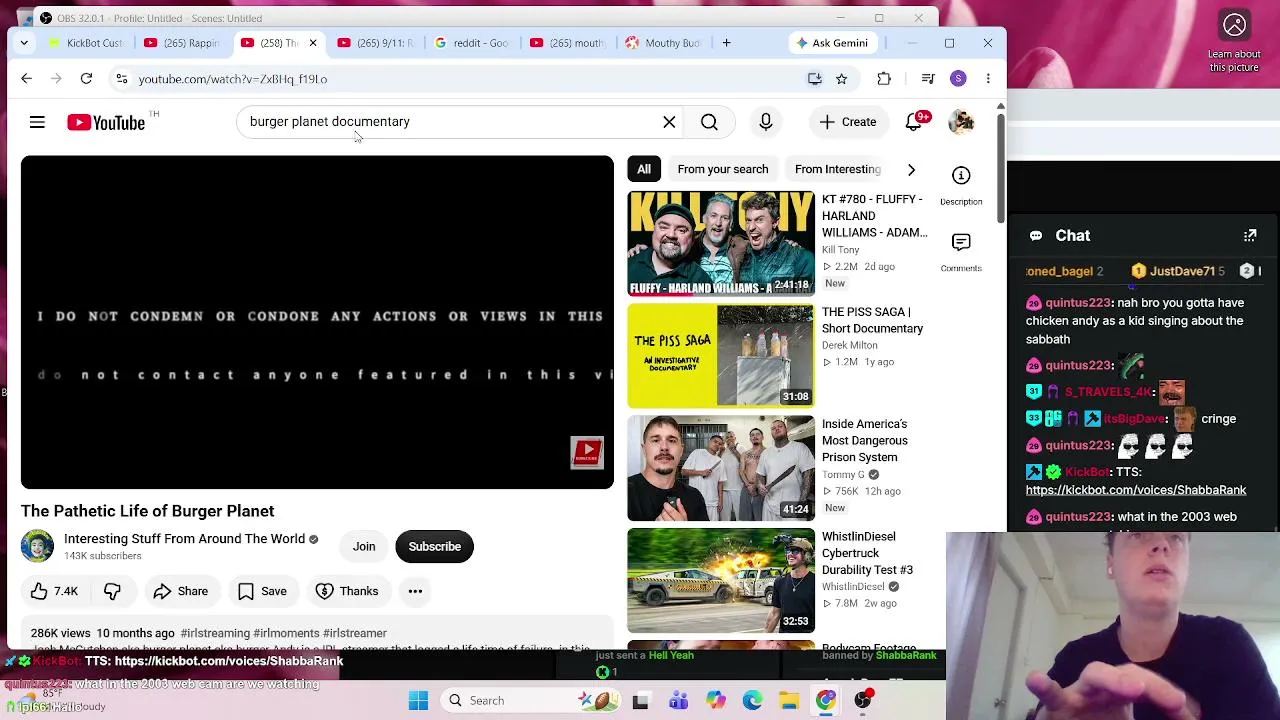Expand Chrome tab search dropdown
This screenshot has height=720, width=1280.
24,43
